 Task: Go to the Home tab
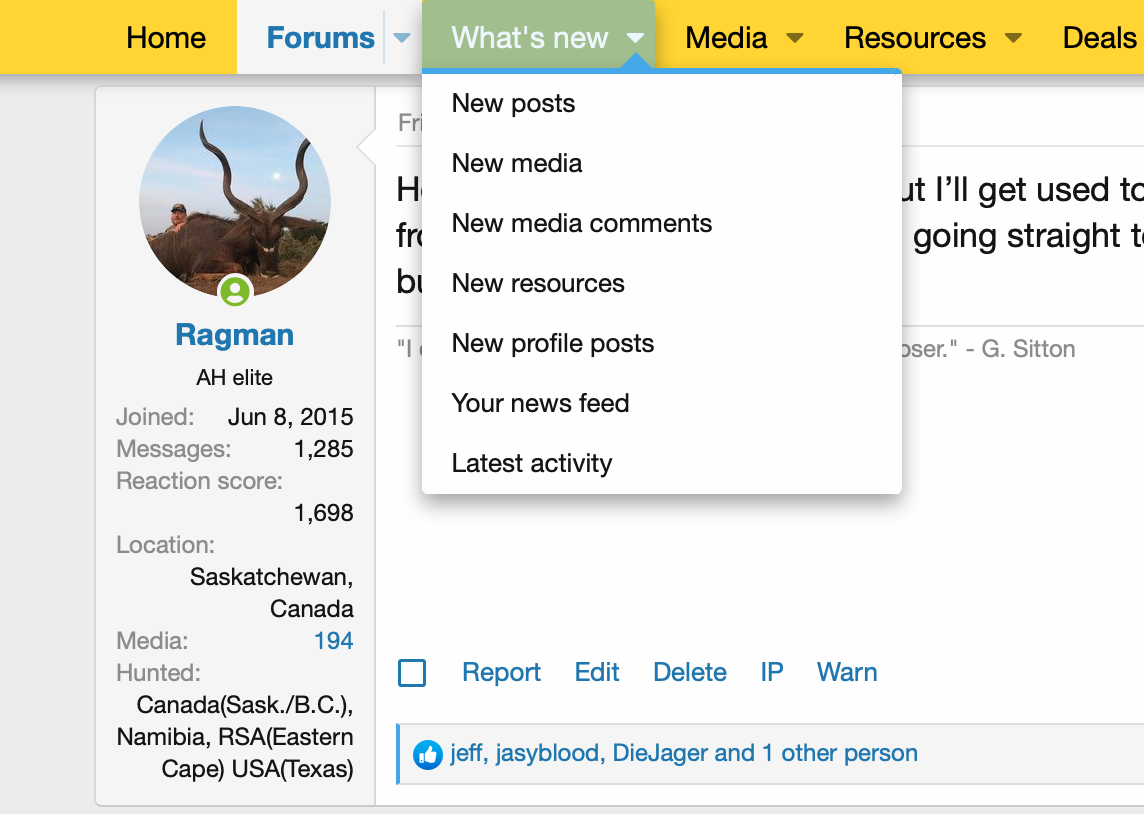[x=166, y=38]
